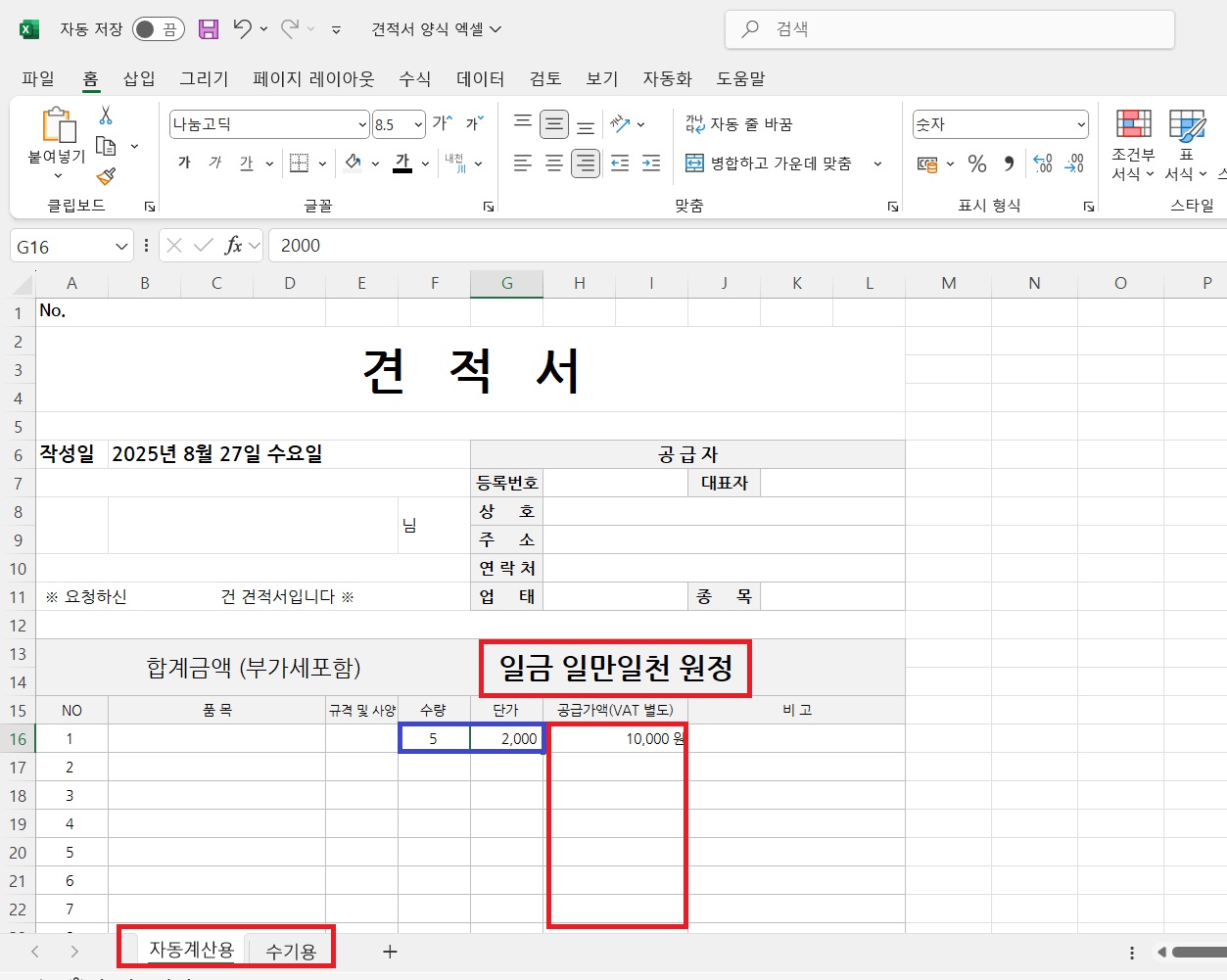Open 조건부 서식 conditional formatting
The height and width of the screenshot is (980, 1227).
(x=1134, y=145)
